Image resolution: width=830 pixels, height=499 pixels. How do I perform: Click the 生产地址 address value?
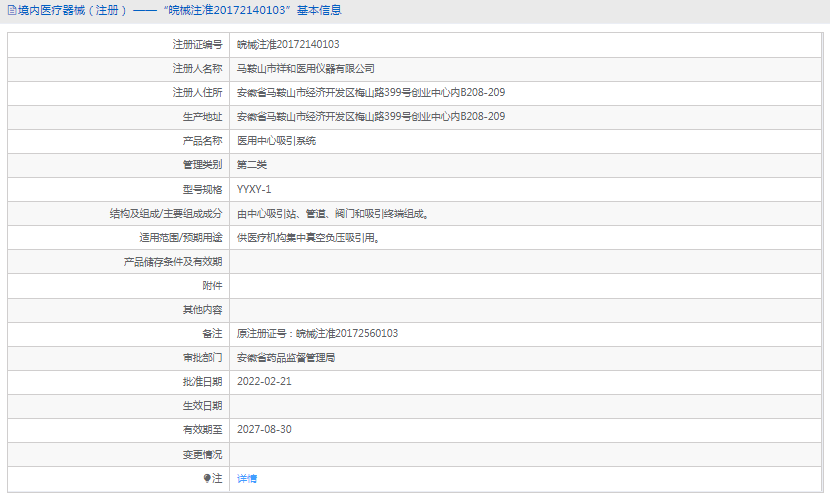click(x=371, y=116)
